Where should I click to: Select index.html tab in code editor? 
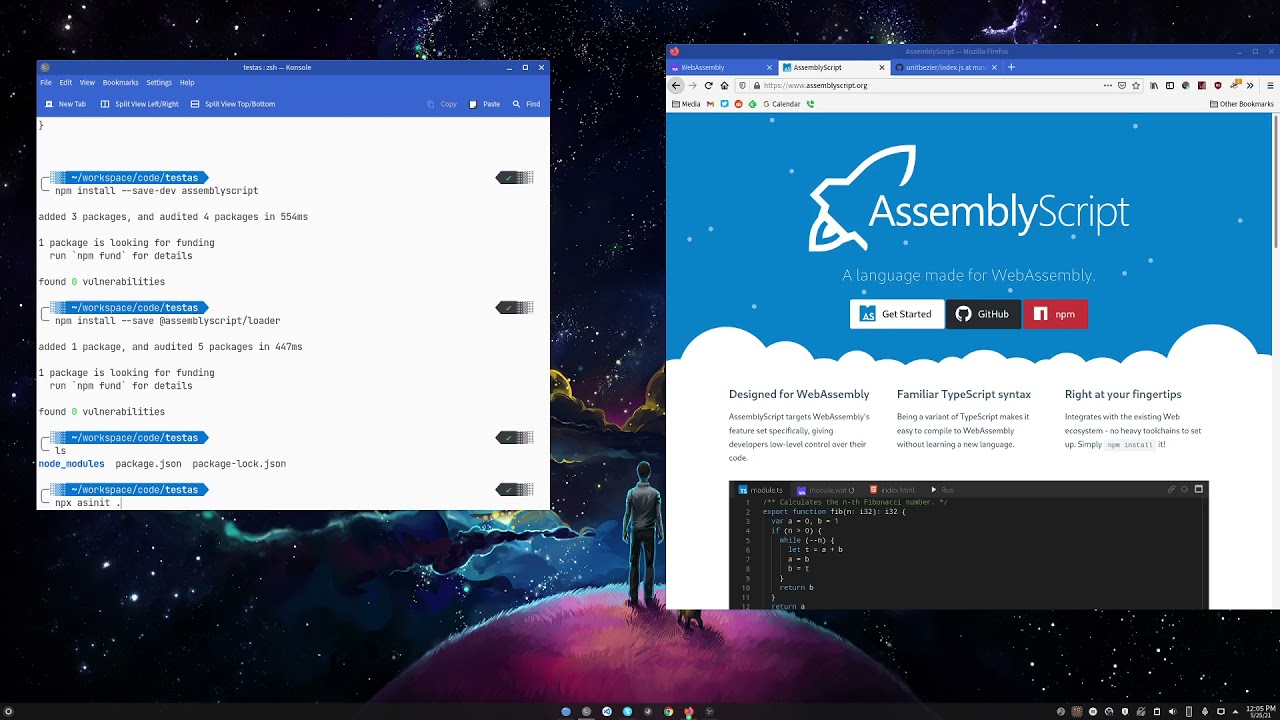892,490
